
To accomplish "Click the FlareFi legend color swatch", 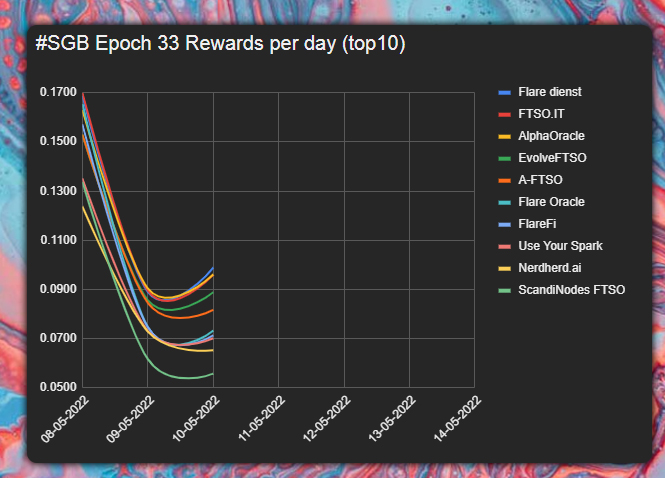I will point(504,224).
